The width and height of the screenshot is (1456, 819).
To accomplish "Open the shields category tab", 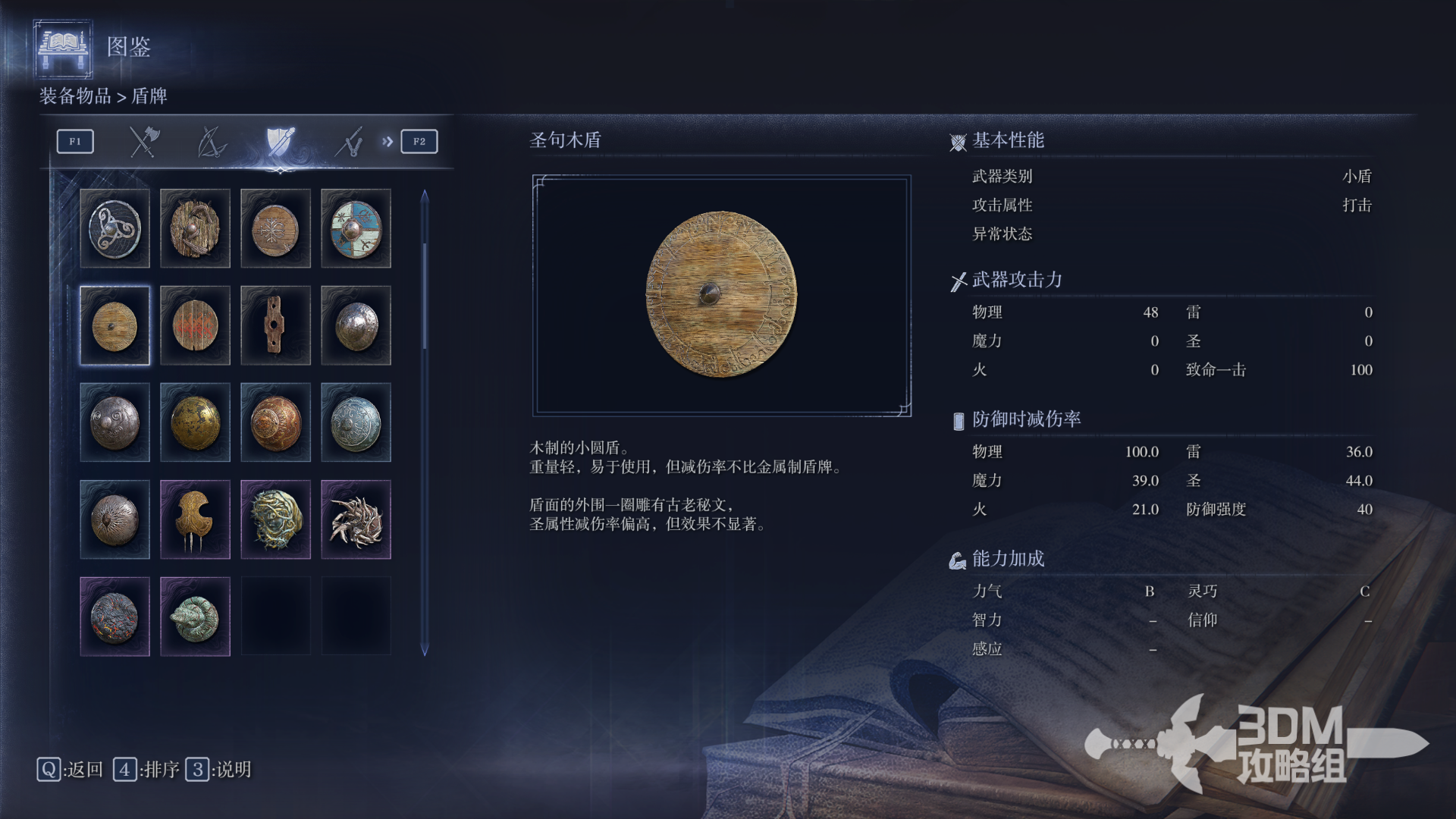I will pos(280,141).
